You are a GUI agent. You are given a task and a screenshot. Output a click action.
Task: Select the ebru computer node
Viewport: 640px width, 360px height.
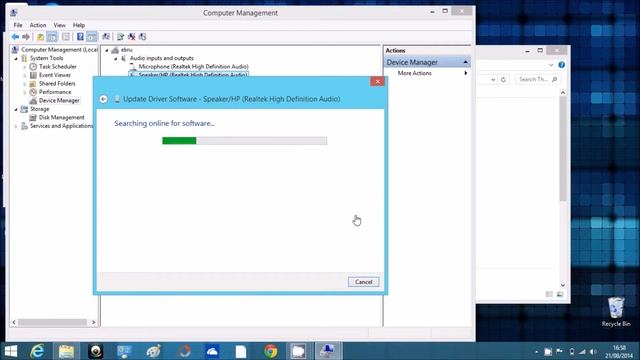[127, 50]
